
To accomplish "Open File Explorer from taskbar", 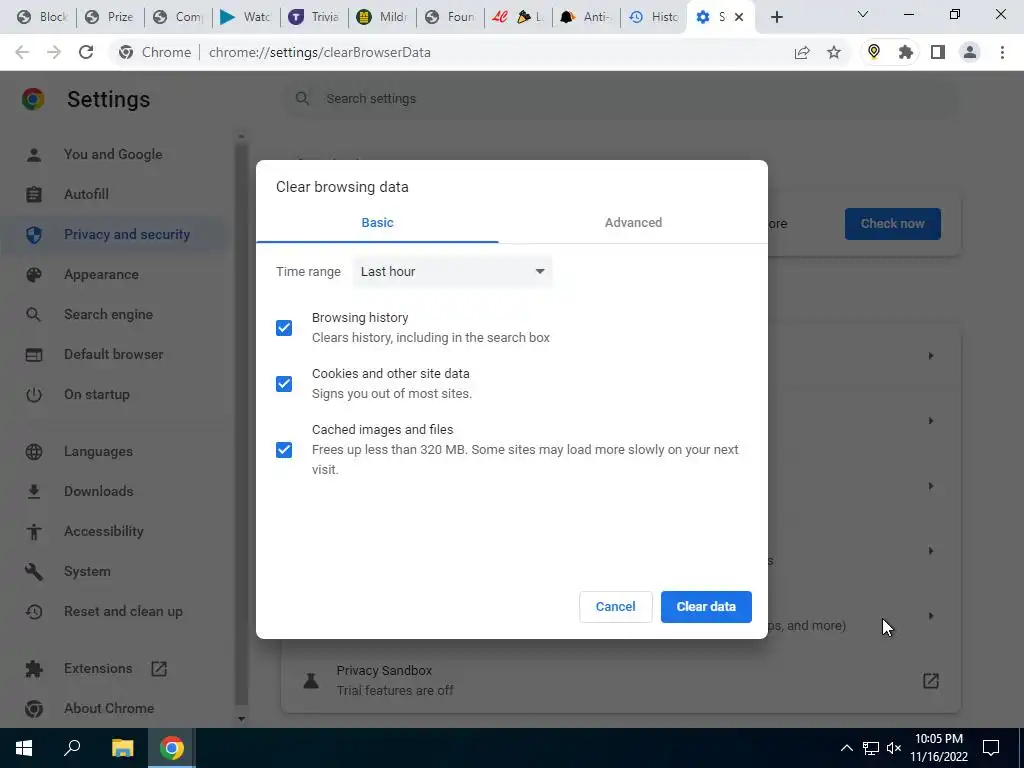I will pyautogui.click(x=122, y=748).
